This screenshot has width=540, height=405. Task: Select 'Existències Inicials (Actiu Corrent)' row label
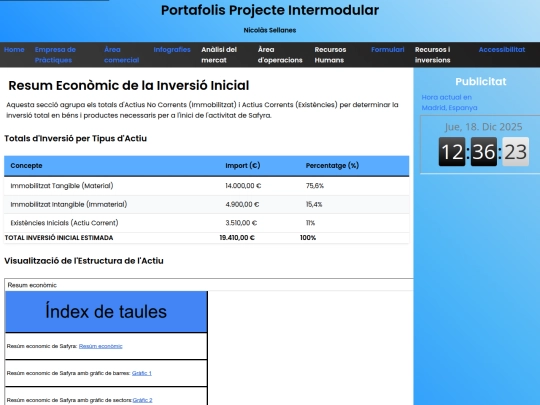tap(64, 223)
